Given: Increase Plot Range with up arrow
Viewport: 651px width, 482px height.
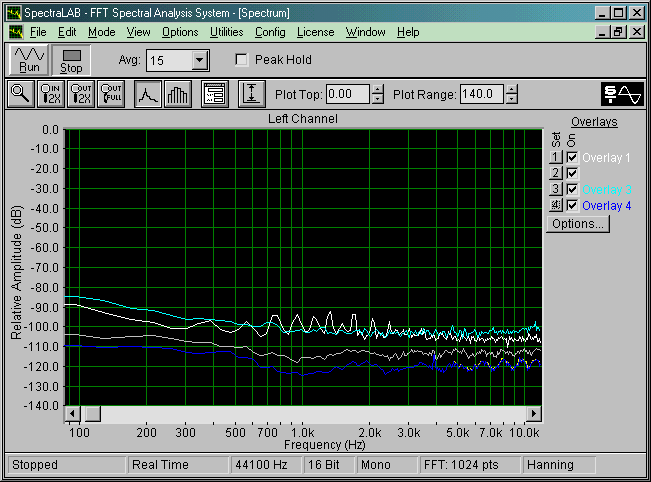Looking at the screenshot, I should [512, 89].
